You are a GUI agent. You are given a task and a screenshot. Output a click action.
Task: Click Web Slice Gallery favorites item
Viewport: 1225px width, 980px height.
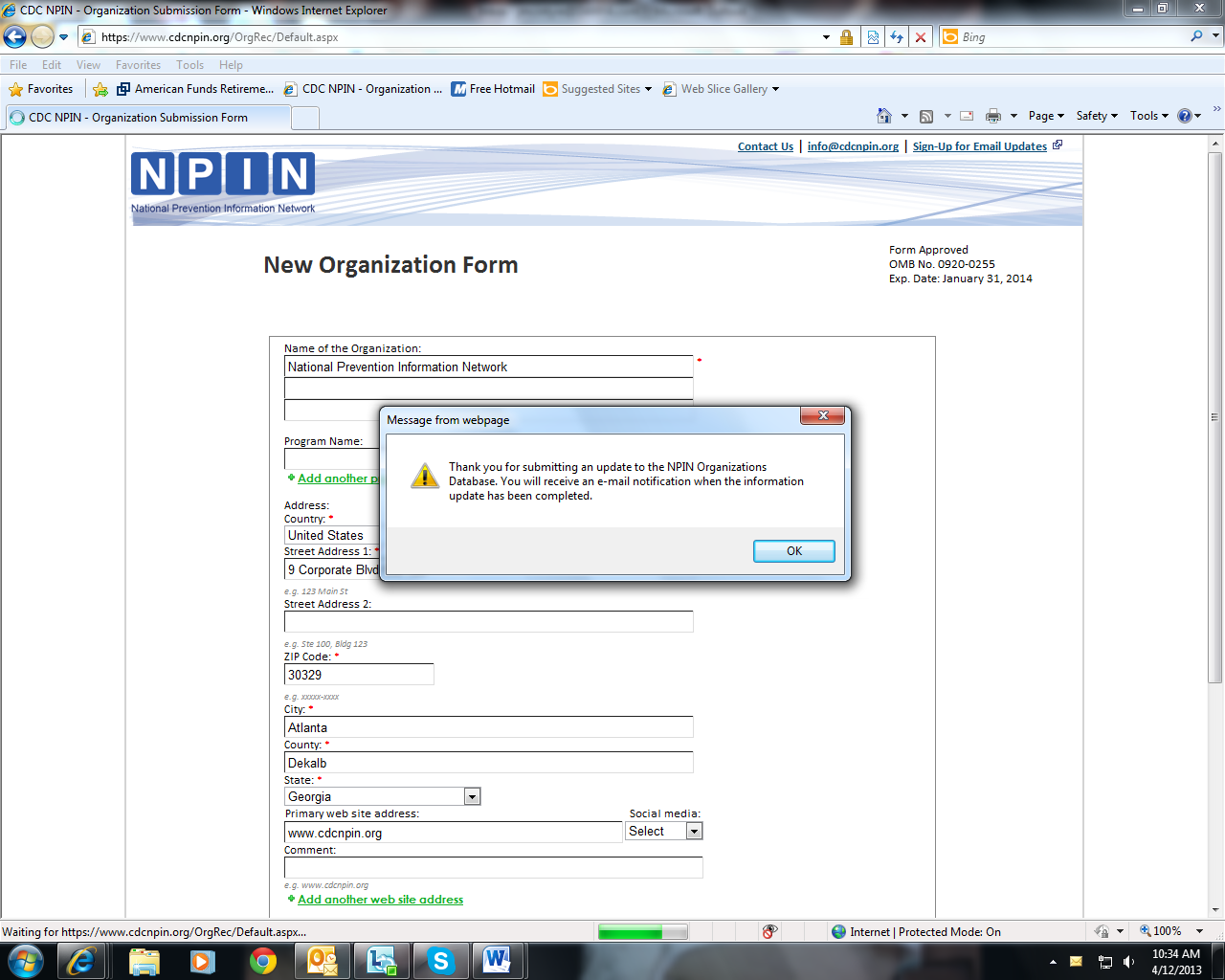(x=721, y=89)
